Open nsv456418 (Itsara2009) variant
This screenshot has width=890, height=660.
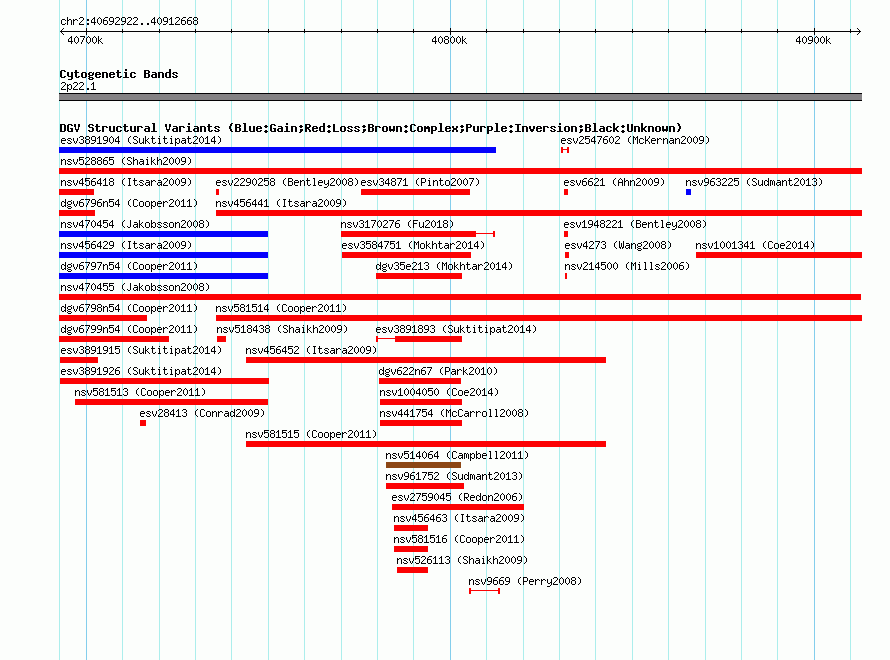point(126,182)
